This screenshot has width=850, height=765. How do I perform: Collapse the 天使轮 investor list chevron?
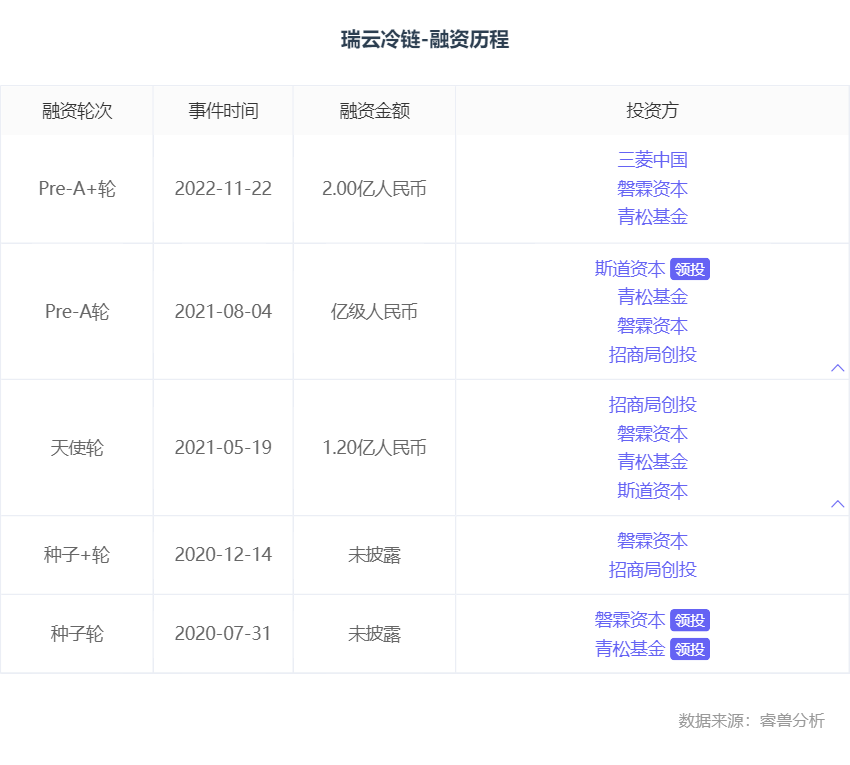coord(838,504)
